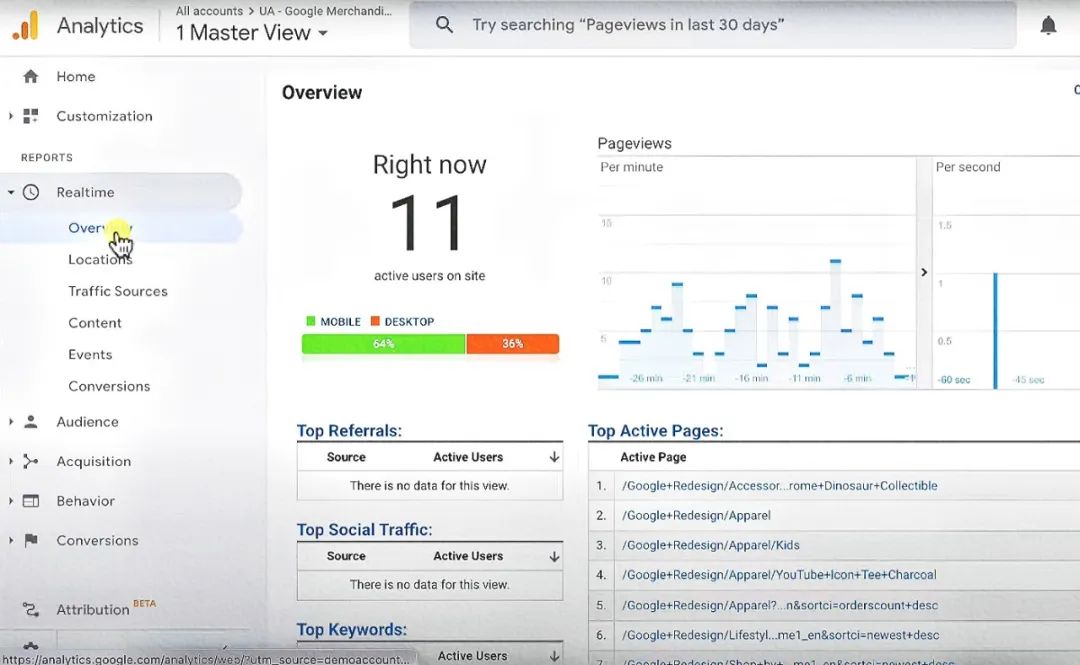The image size is (1080, 665).
Task: Click the orange 36% desktop bar
Action: [x=512, y=343]
